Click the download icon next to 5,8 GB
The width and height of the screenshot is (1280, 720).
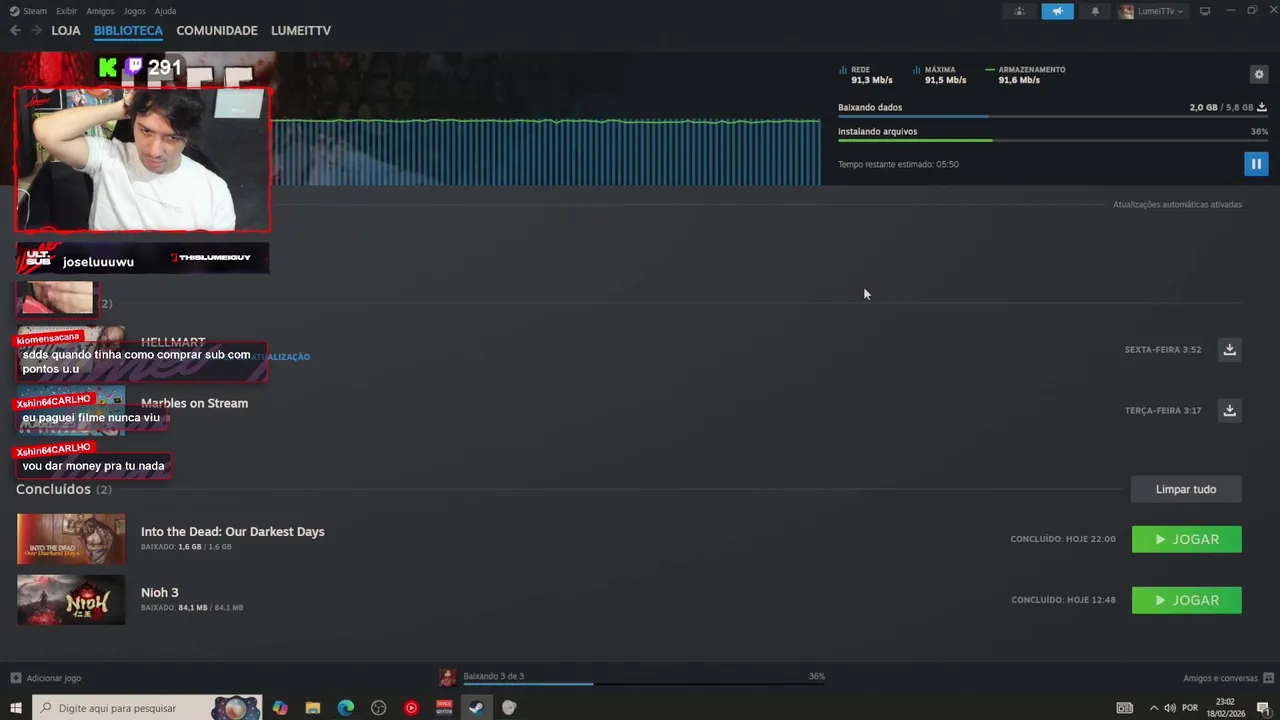pyautogui.click(x=1262, y=107)
